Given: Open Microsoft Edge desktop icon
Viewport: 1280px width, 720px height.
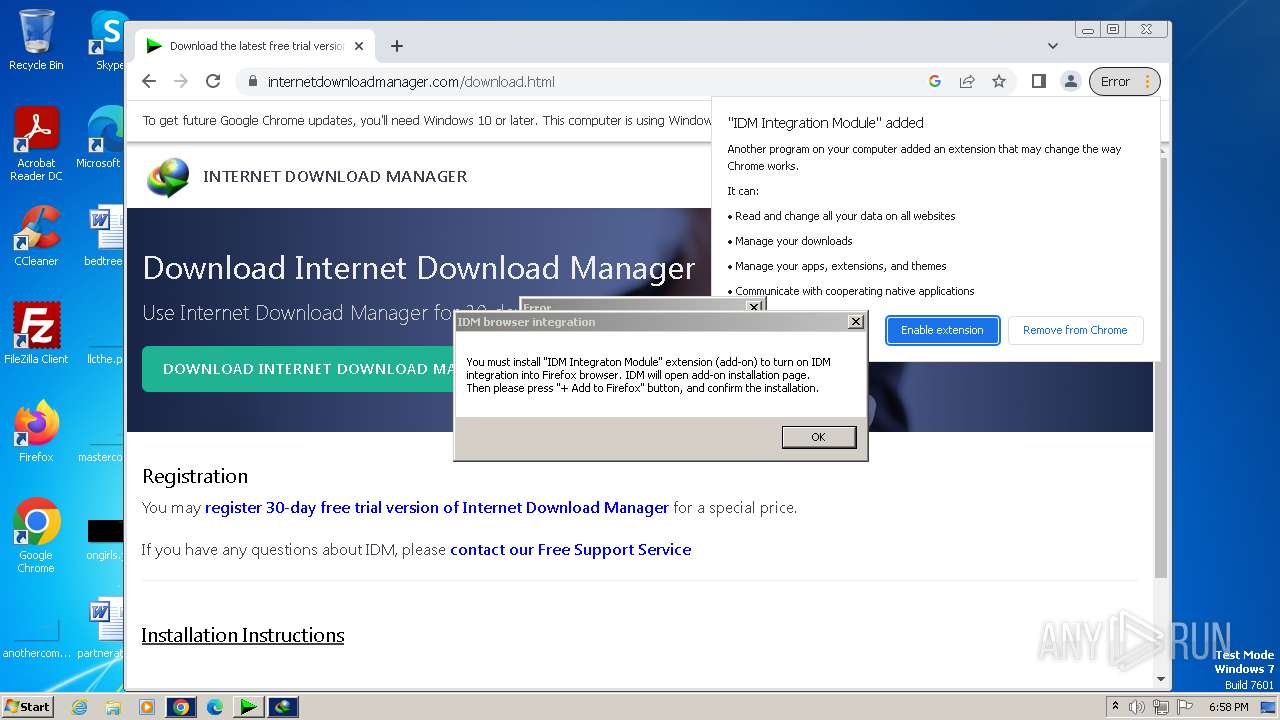Looking at the screenshot, I should [x=100, y=138].
